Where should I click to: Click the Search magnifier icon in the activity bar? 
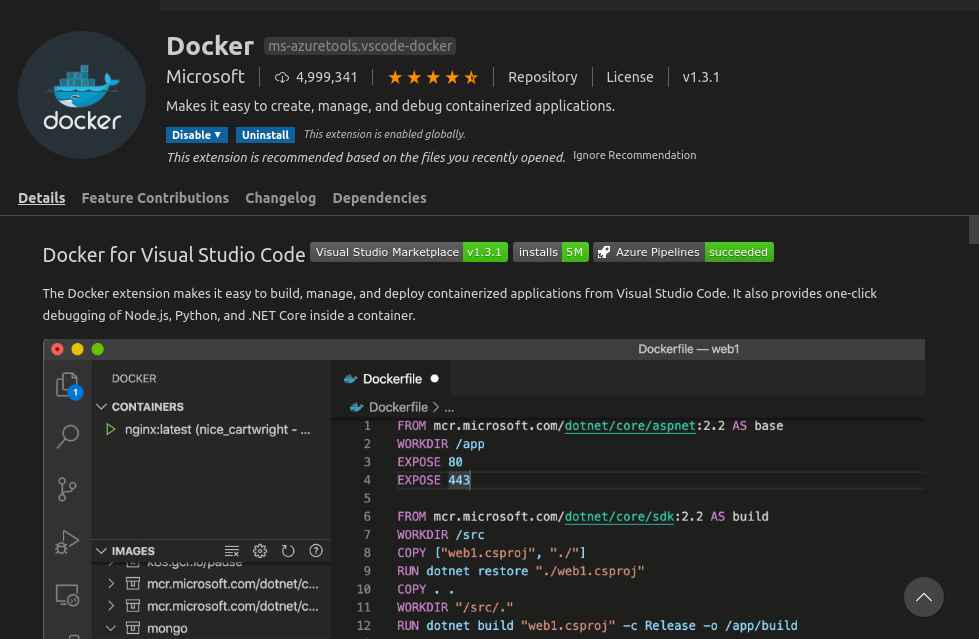coord(67,436)
